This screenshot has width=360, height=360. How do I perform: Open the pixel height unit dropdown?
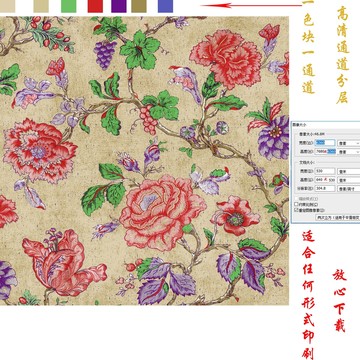(349, 151)
